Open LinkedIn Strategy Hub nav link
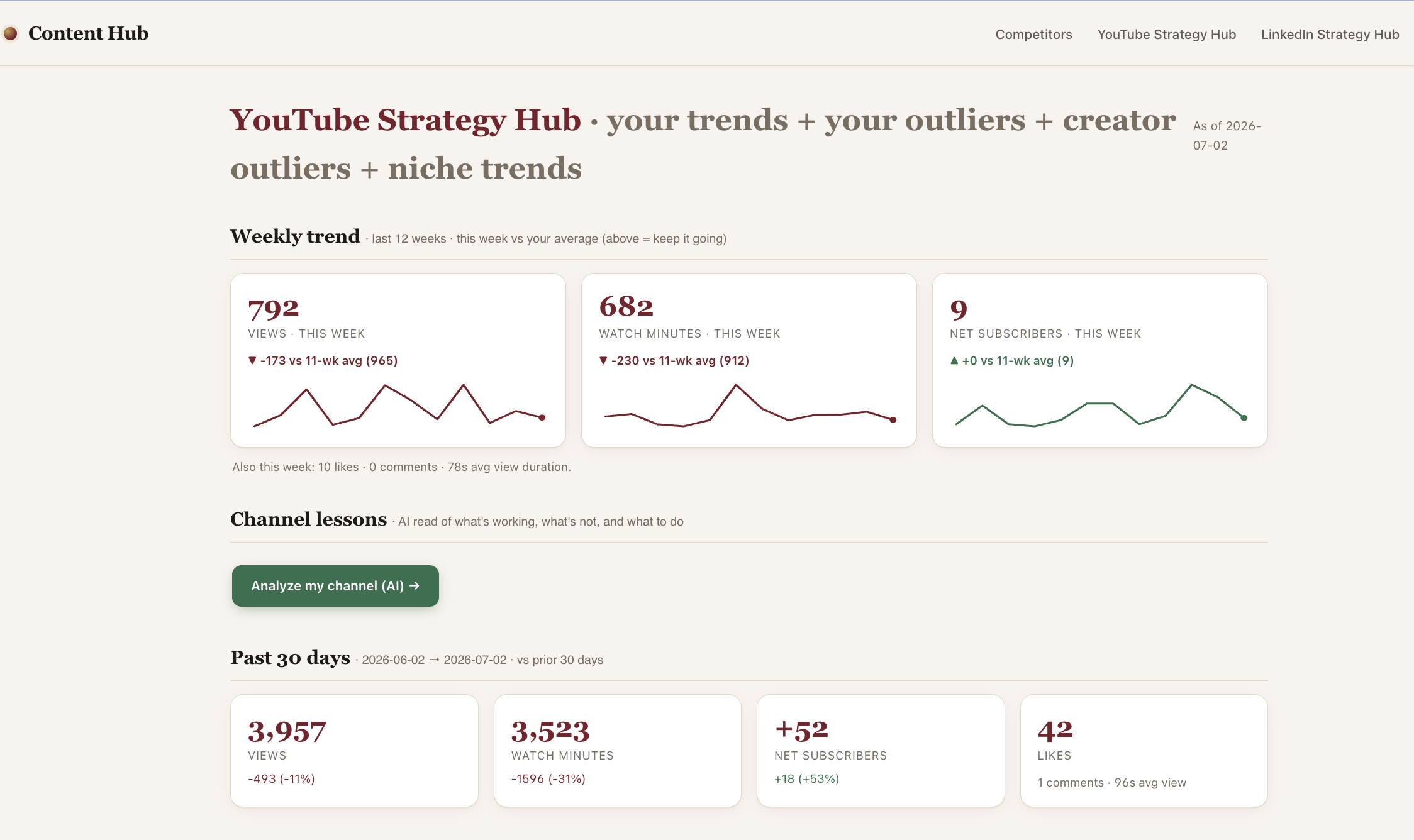Viewport: 1414px width, 840px height. click(x=1330, y=35)
